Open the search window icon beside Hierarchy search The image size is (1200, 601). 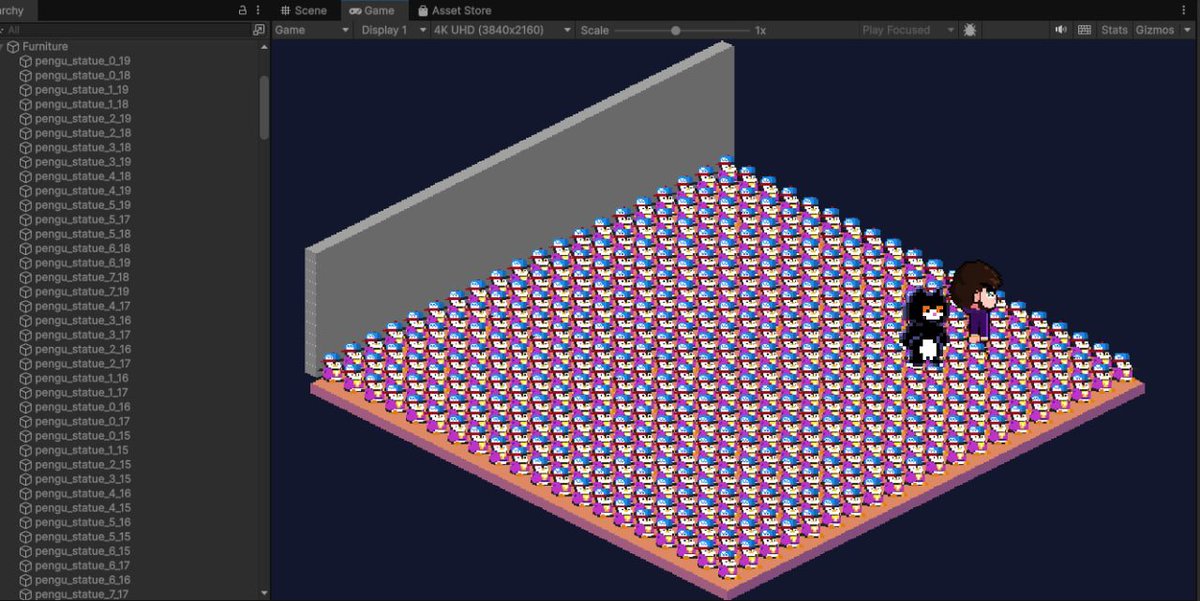pyautogui.click(x=259, y=30)
